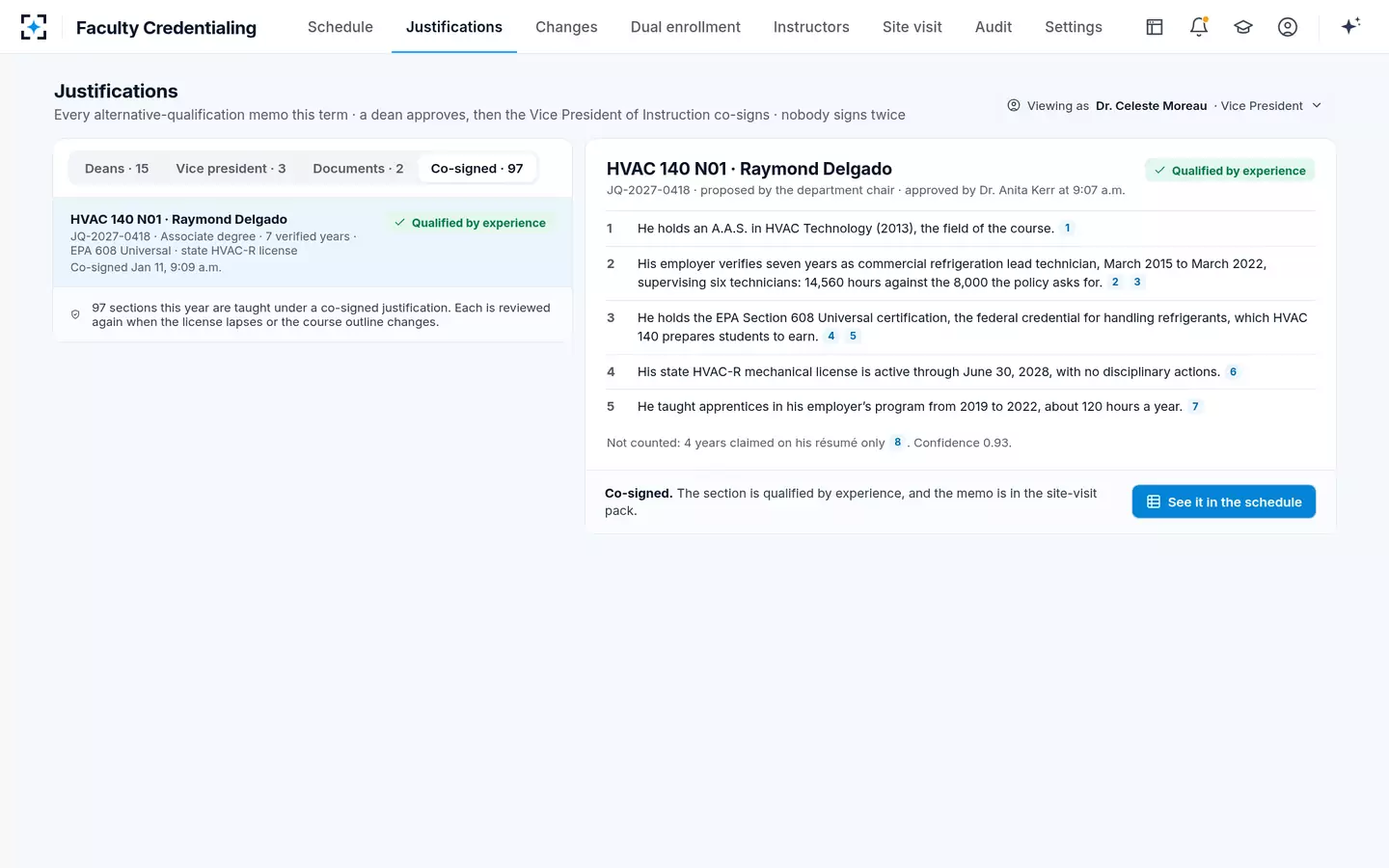
Task: Click the Justifications page heading
Action: (116, 92)
